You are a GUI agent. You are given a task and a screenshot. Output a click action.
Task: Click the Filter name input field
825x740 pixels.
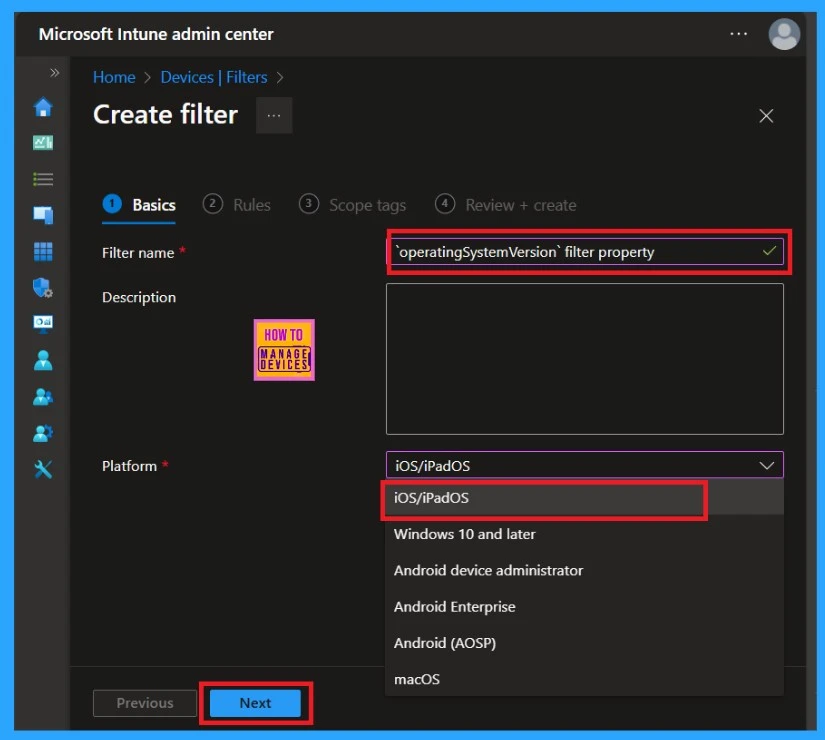pyautogui.click(x=585, y=252)
